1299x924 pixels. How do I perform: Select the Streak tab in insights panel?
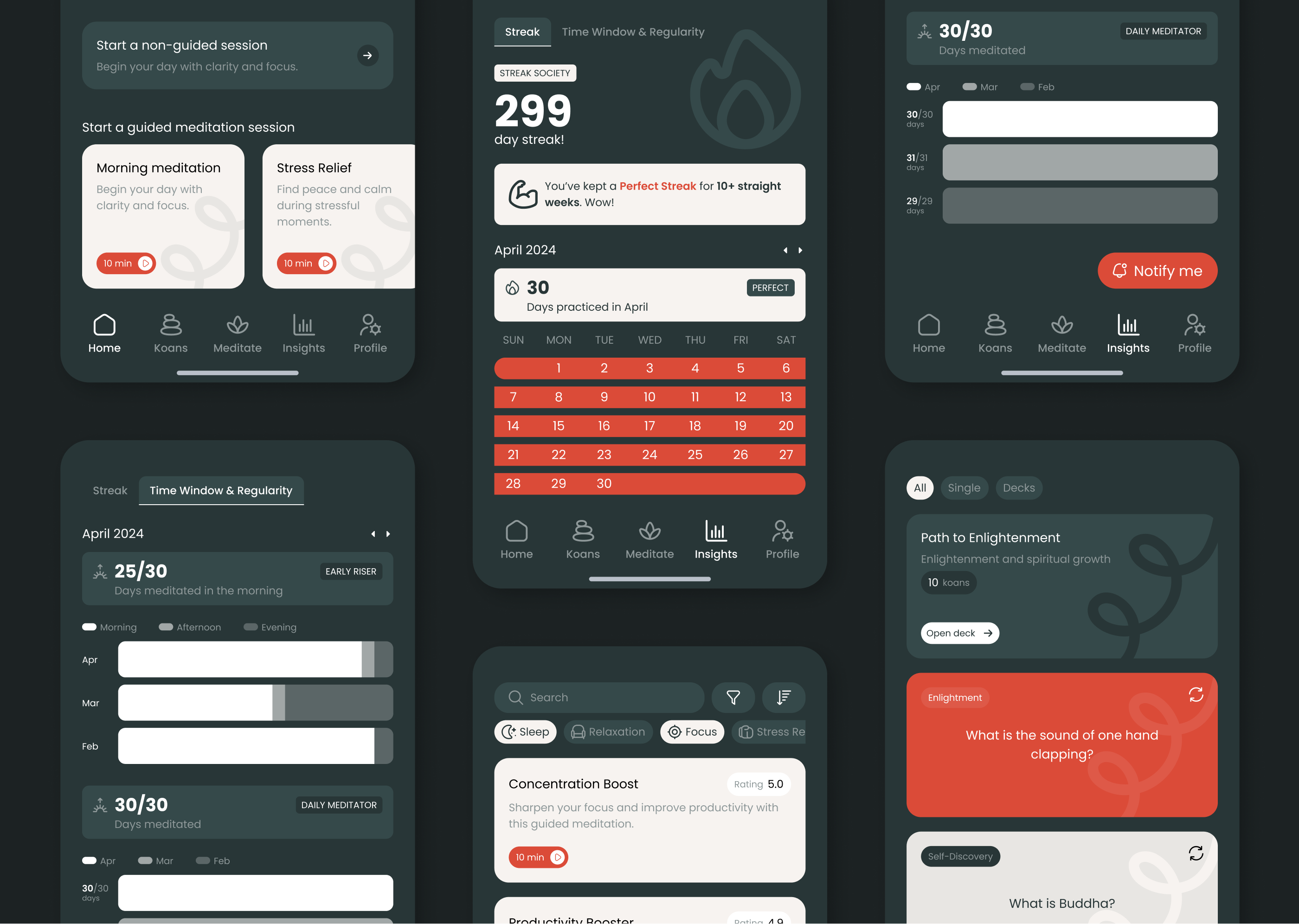[x=522, y=32]
